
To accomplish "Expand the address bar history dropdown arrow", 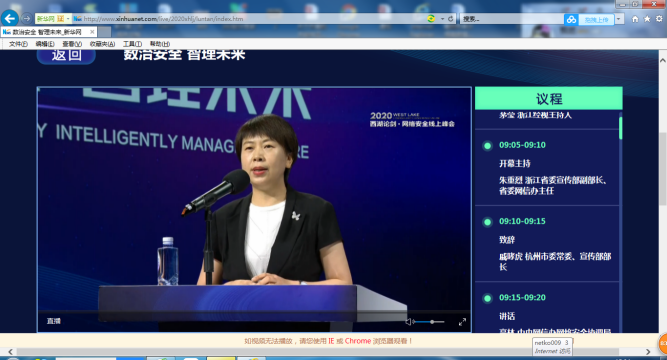I will tap(442, 19).
